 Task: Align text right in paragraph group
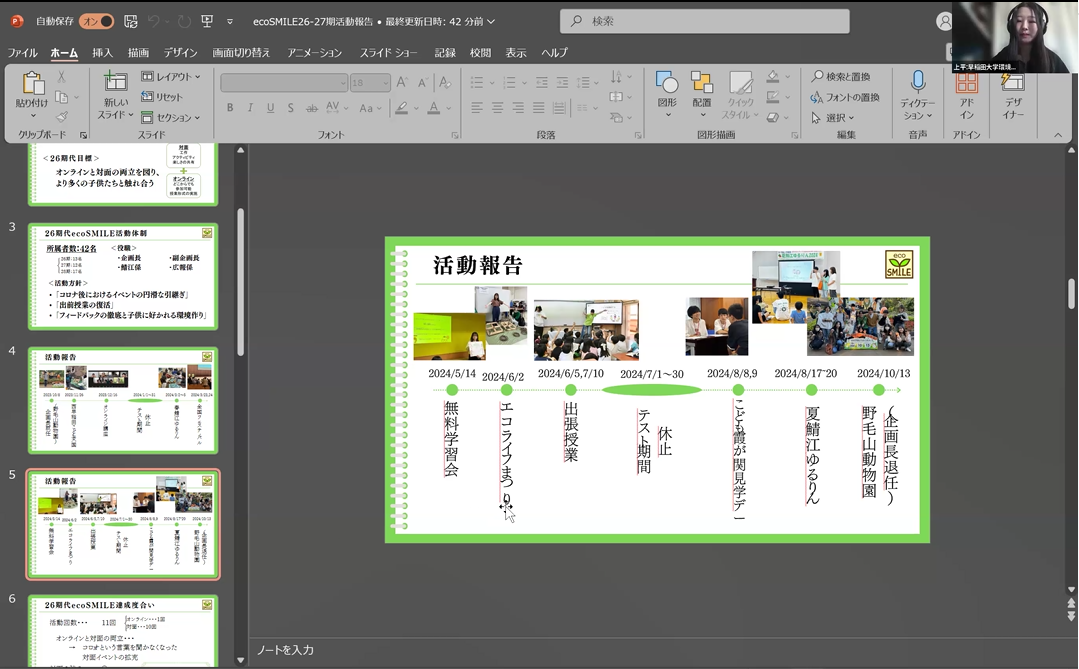(x=518, y=108)
